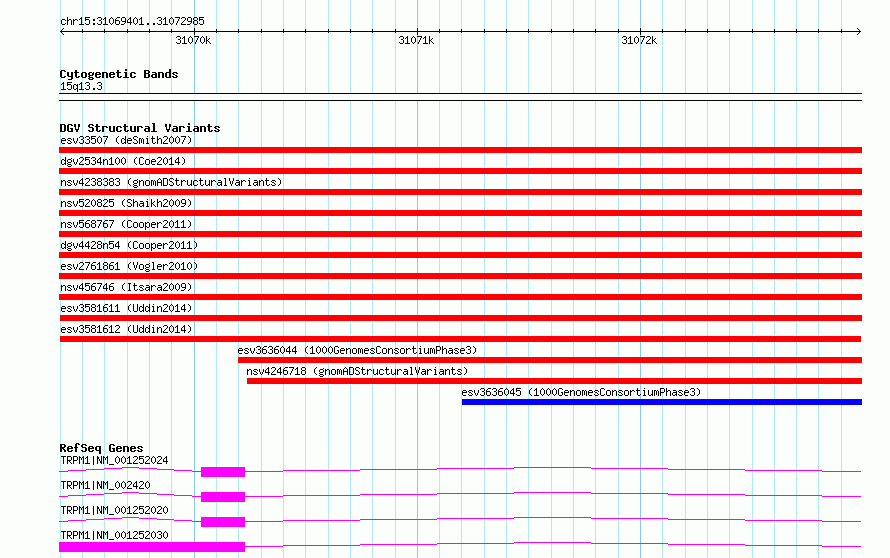Viewport: 890px width, 558px height.
Task: Select the 15q13.3 band label
Action: click(x=81, y=86)
